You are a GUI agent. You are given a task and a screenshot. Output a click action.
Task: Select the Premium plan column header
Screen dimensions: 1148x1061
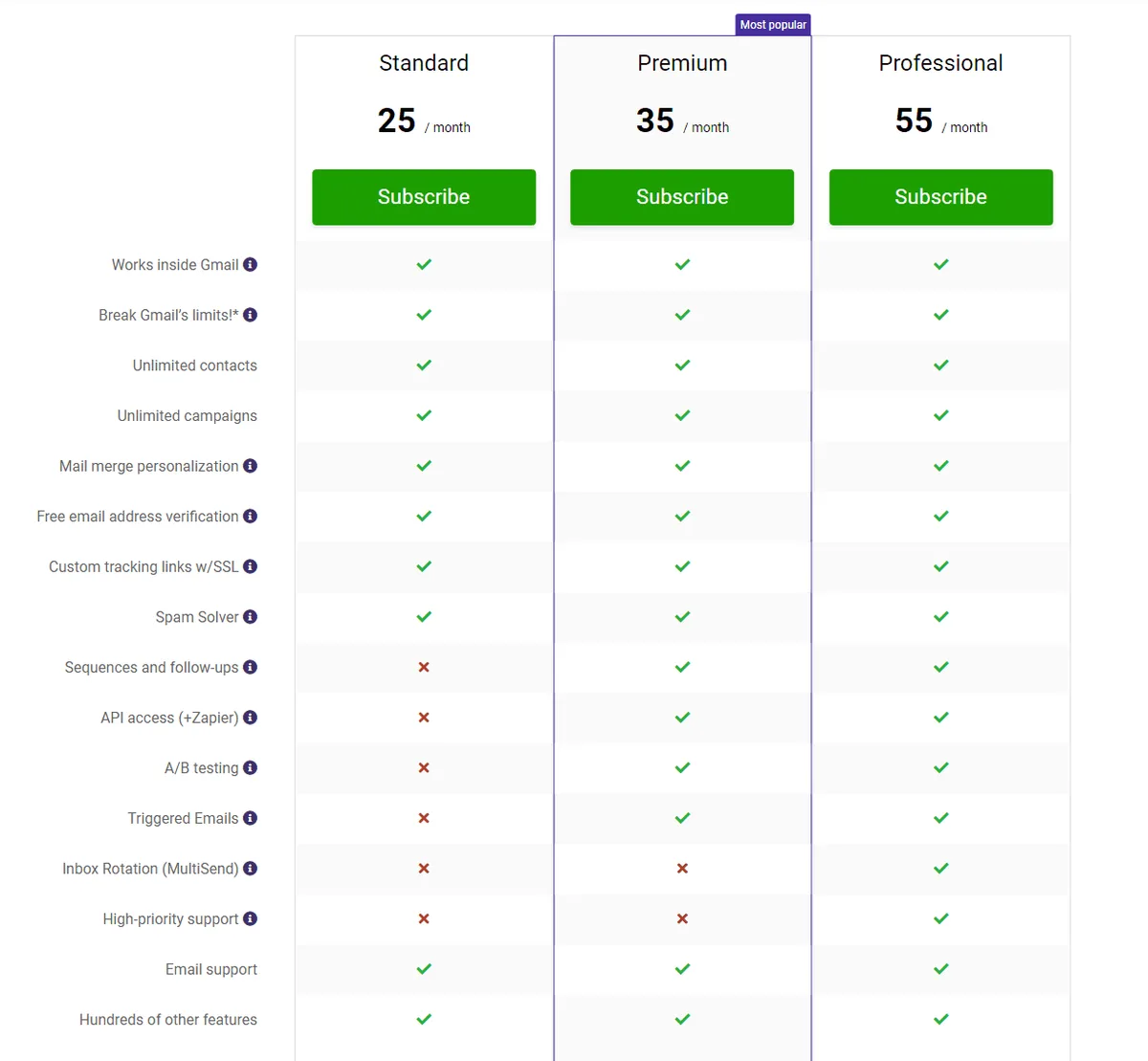point(682,63)
